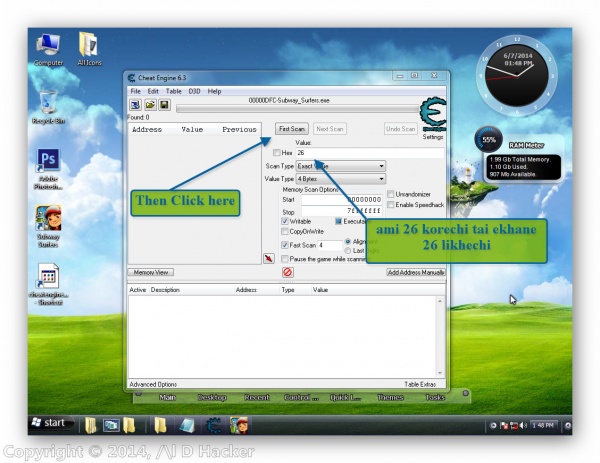Click the Address column header in results
The image size is (600, 463).
tap(147, 129)
